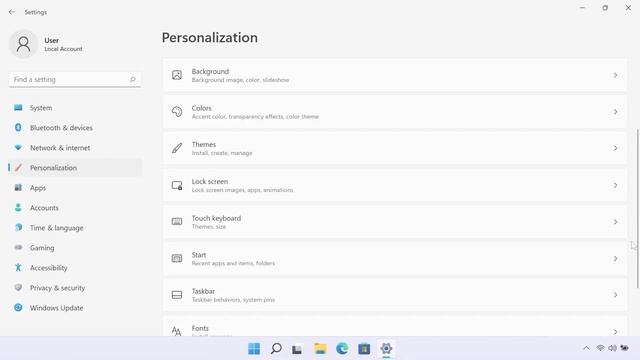This screenshot has width=640, height=360.
Task: Click the Start layout icon
Action: [177, 258]
